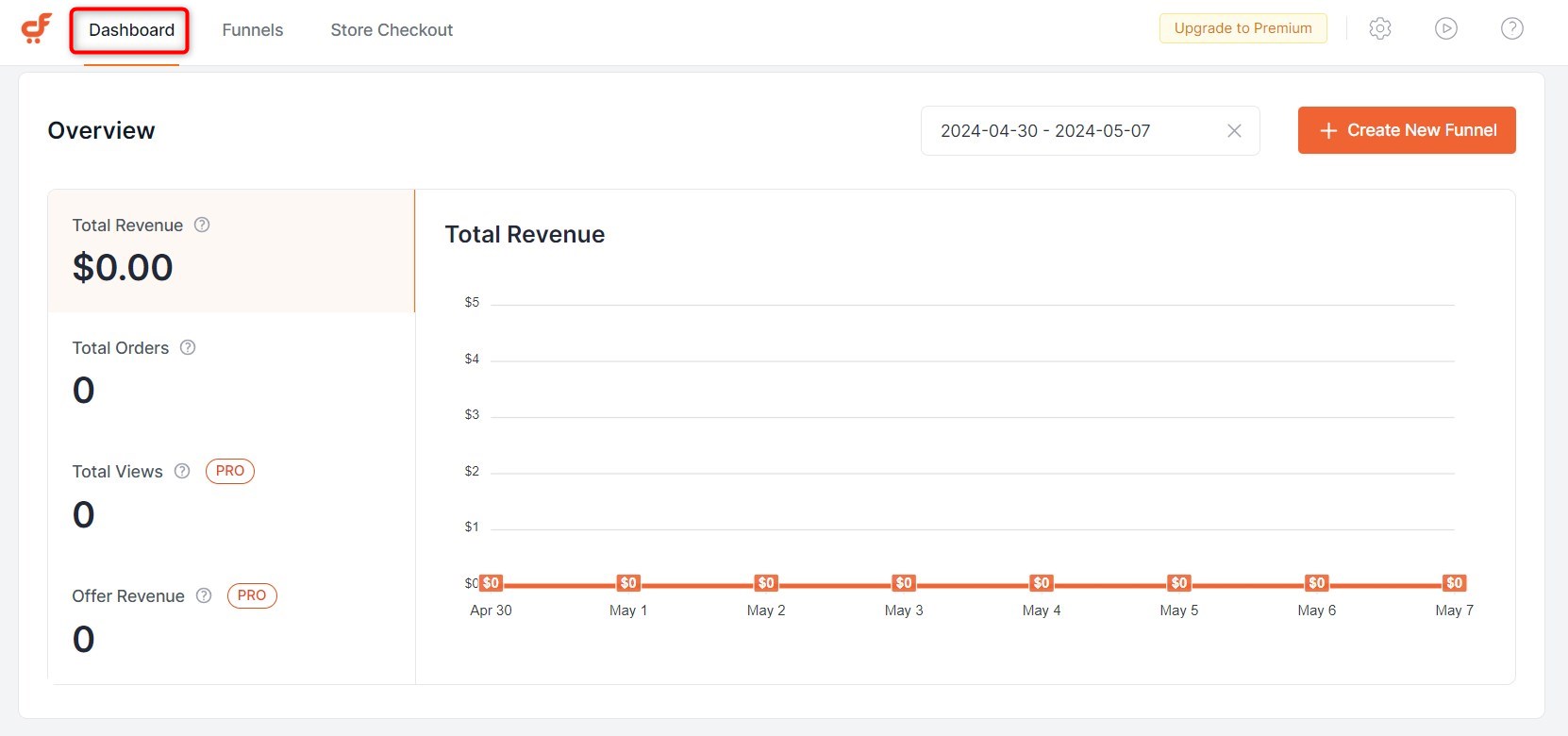
Task: Click the $0 data point for May 1
Action: point(628,583)
